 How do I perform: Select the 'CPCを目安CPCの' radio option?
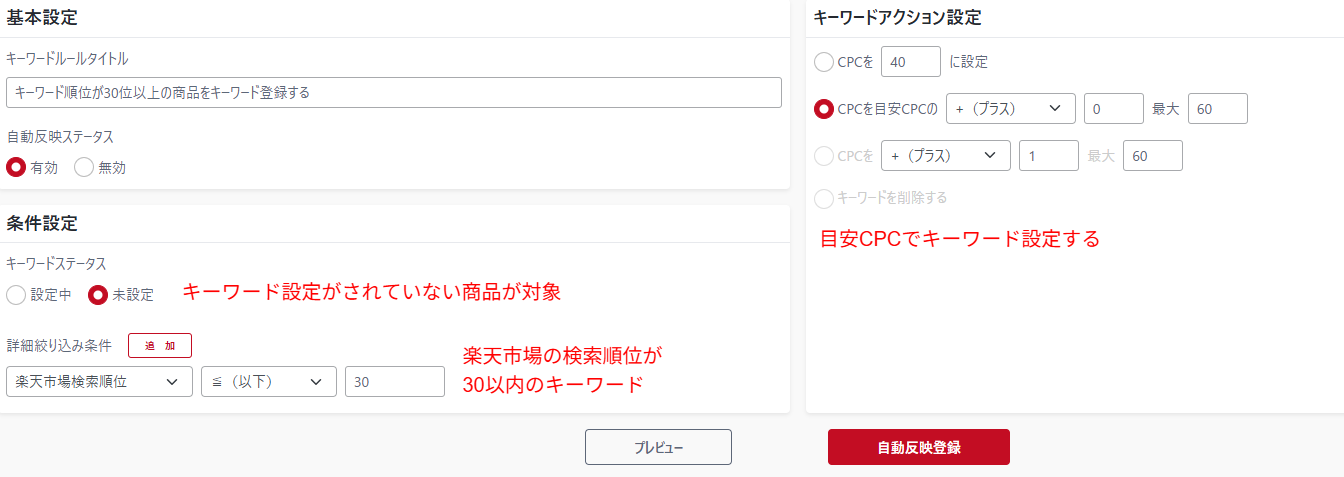pos(824,109)
